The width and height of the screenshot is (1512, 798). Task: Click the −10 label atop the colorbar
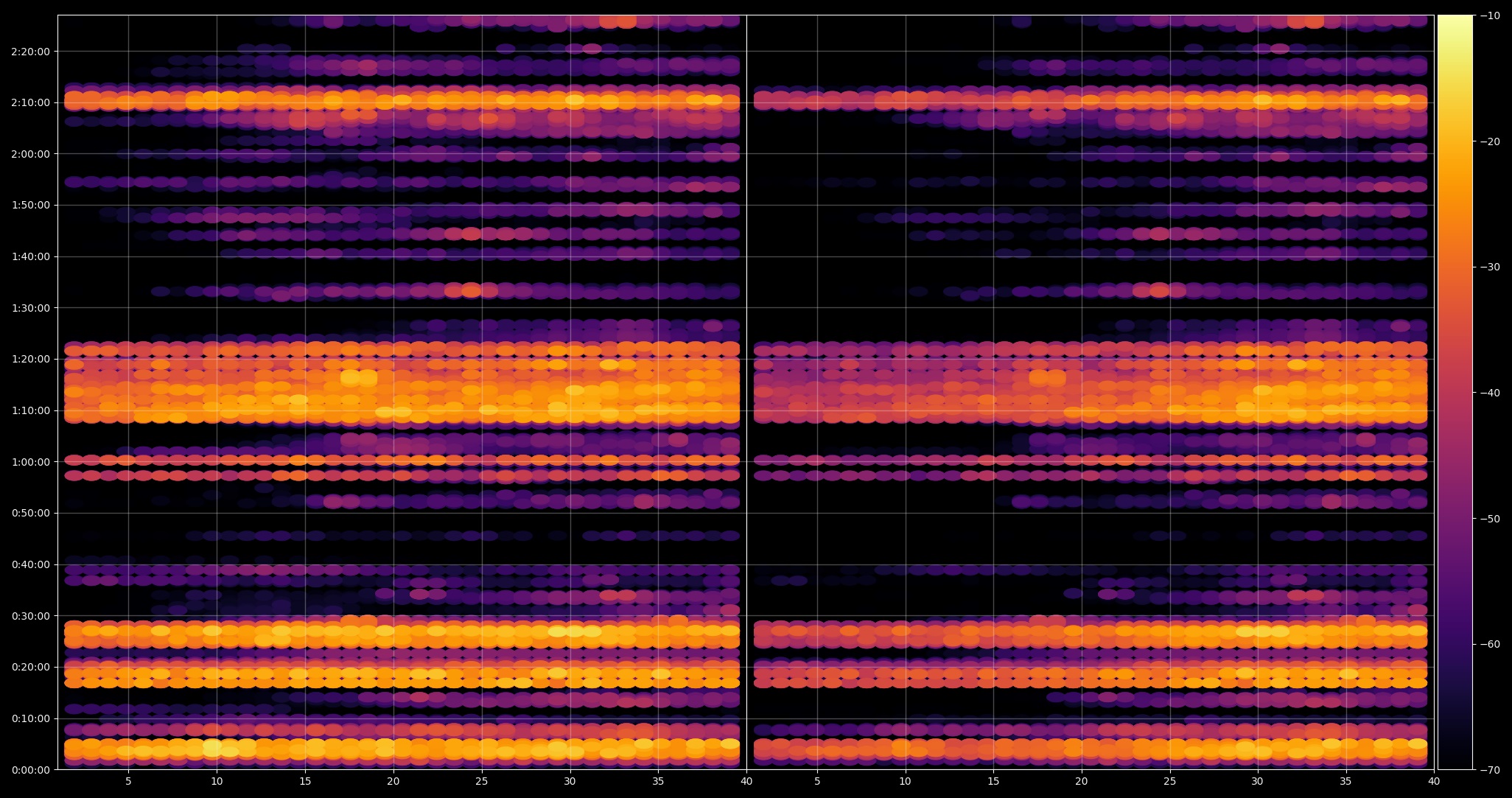(1489, 15)
